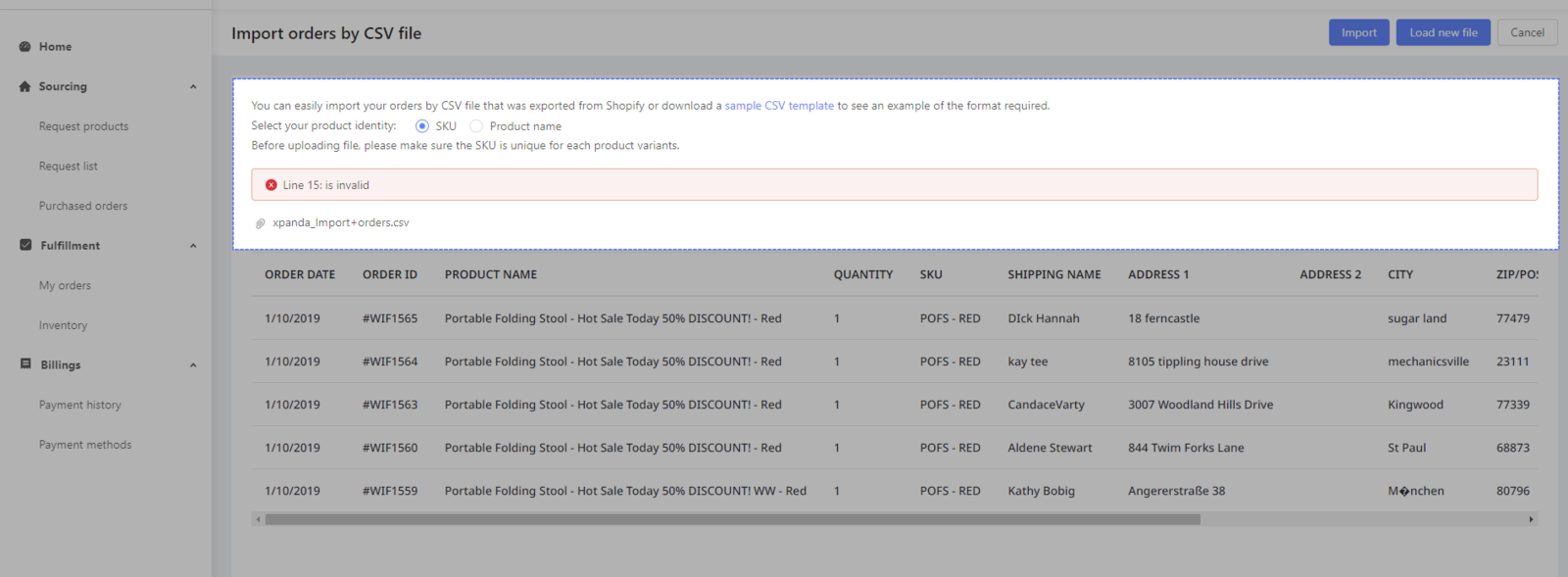Click the SKU column header
The width and height of the screenshot is (1568, 577).
pos(931,274)
